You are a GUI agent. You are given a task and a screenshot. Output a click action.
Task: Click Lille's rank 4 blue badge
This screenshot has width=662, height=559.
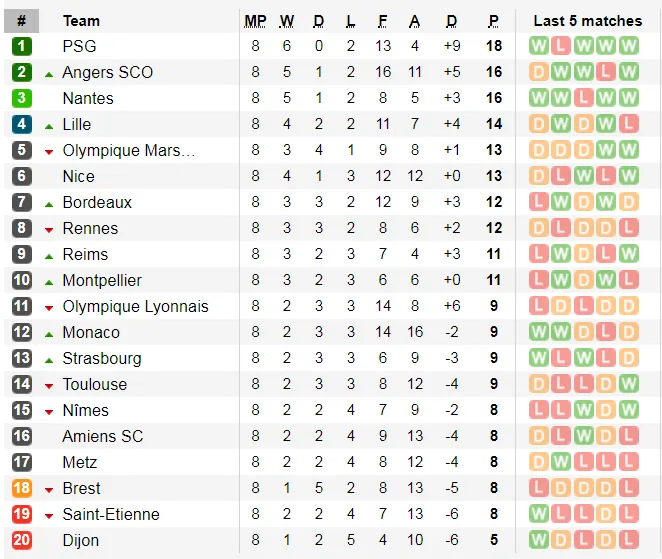[x=22, y=124]
